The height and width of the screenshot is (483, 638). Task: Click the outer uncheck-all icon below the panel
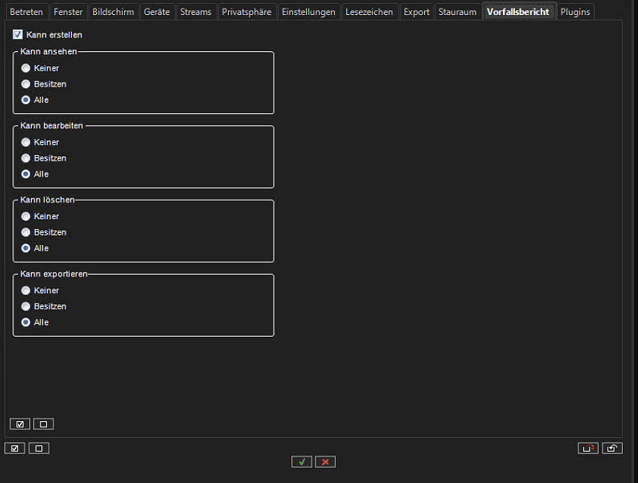coord(39,448)
